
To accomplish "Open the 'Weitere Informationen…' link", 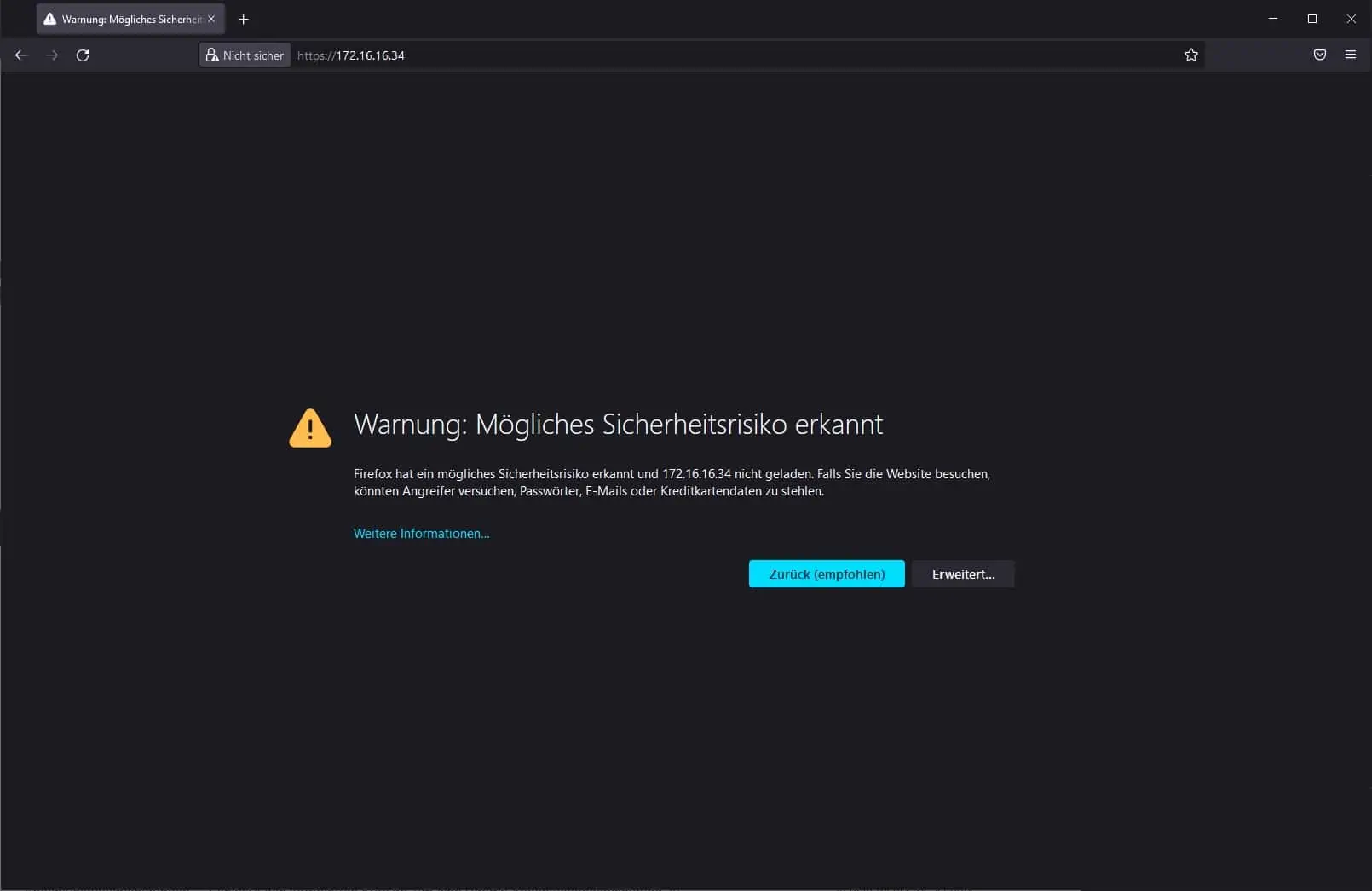I will pos(422,534).
